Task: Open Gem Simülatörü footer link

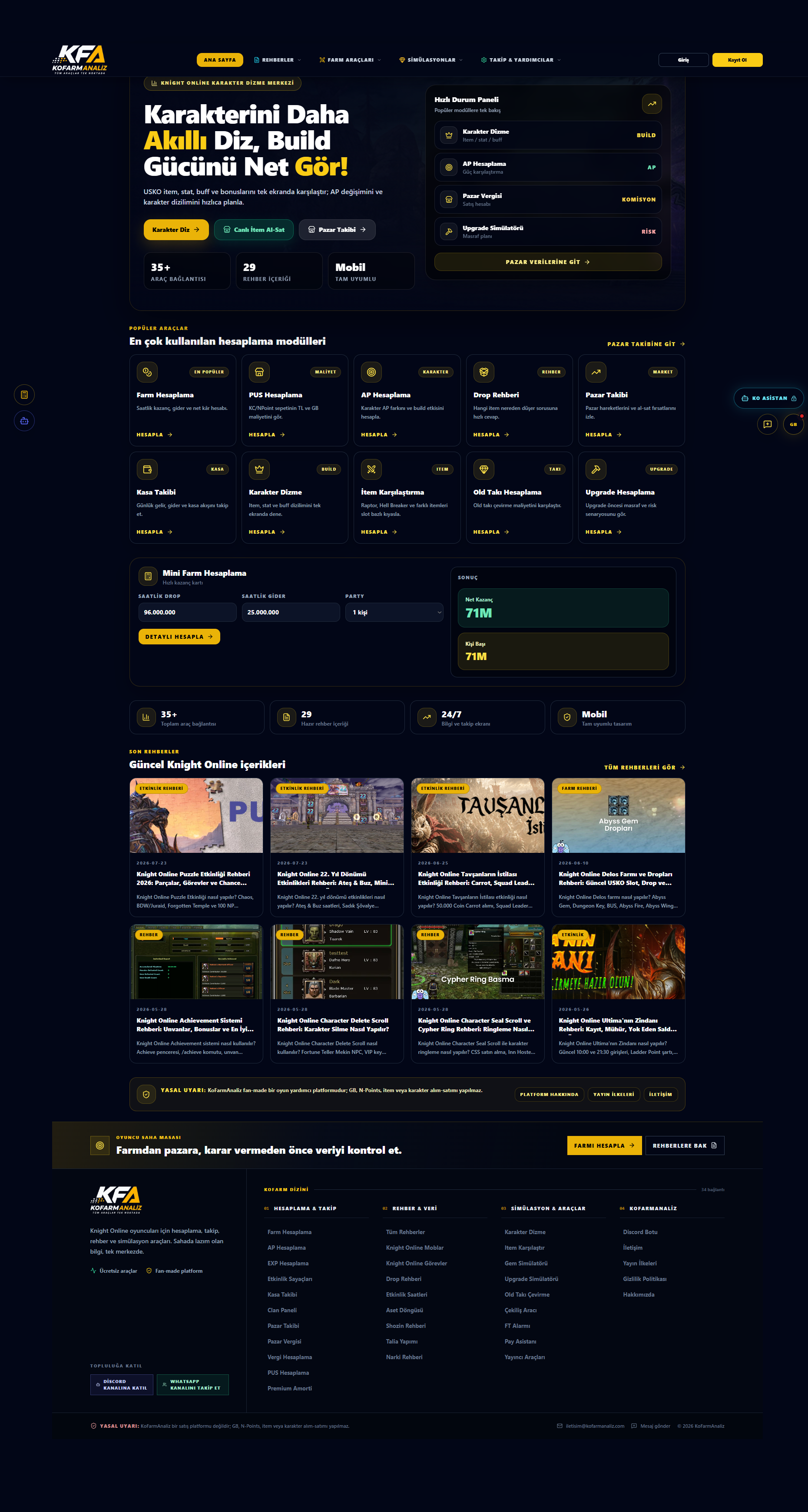Action: pos(526,1263)
